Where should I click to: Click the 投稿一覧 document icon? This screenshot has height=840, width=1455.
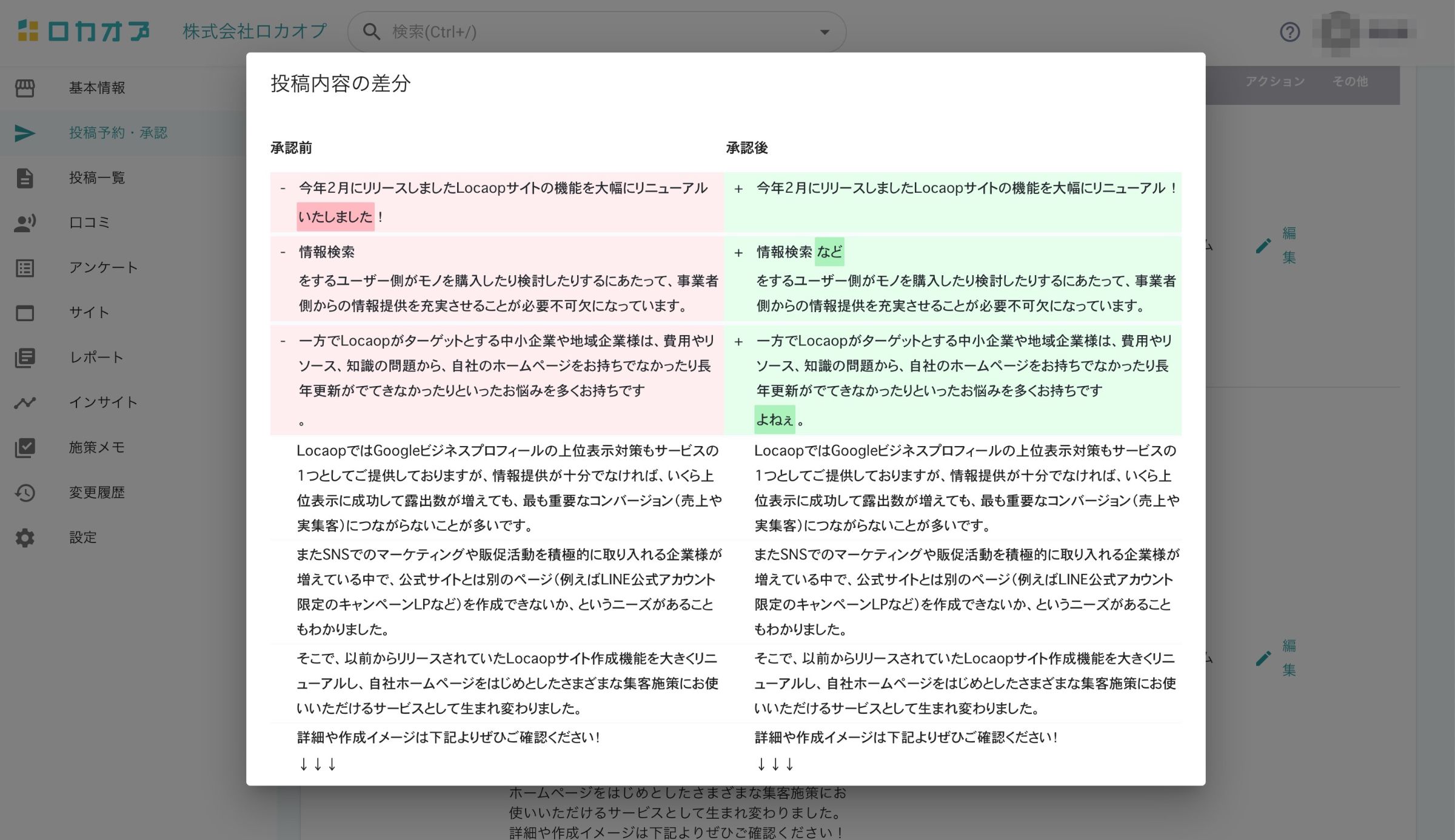25,178
